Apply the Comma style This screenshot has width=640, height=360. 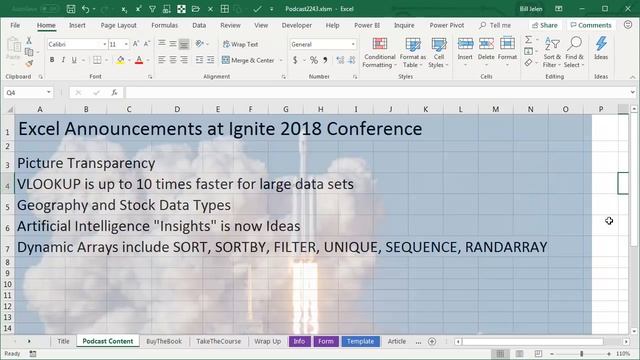click(x=325, y=60)
